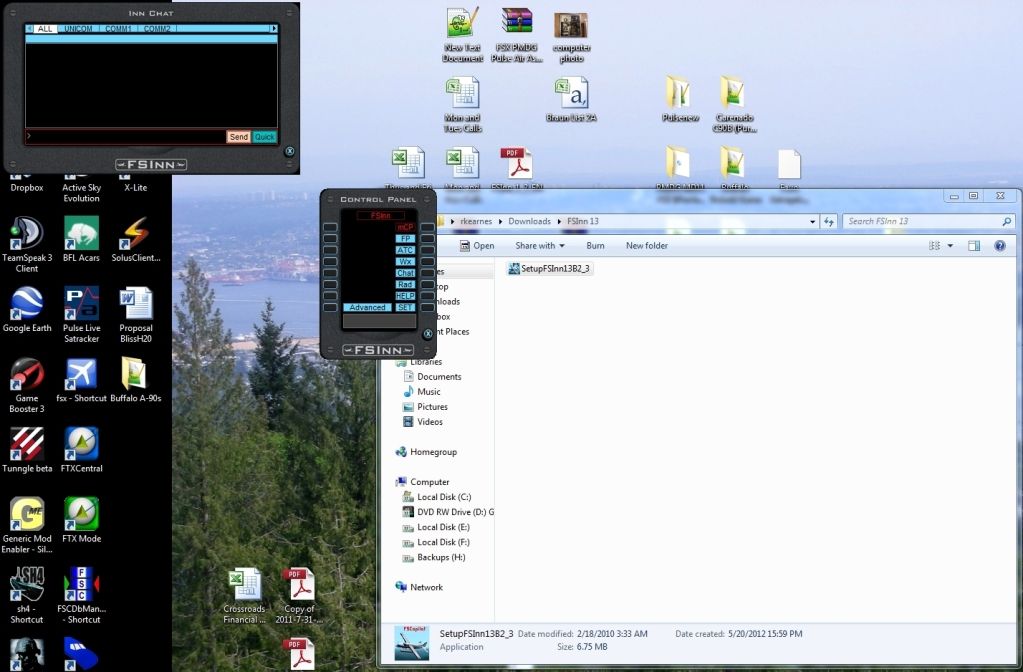Open HELP in the FSInn Control Panel
Screen dimensions: 1023x672
pyautogui.click(x=405, y=296)
